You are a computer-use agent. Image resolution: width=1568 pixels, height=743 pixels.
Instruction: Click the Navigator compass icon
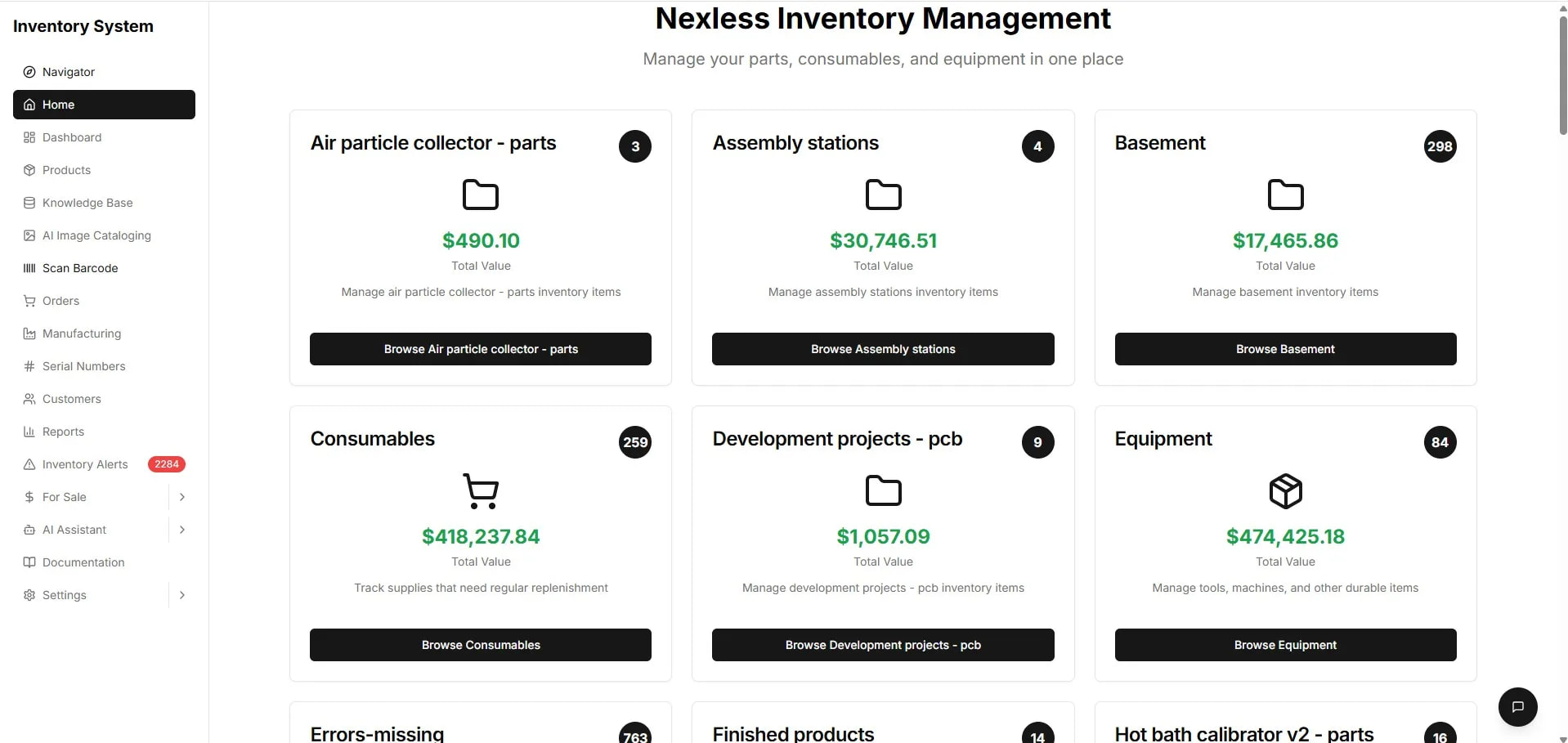coord(29,72)
